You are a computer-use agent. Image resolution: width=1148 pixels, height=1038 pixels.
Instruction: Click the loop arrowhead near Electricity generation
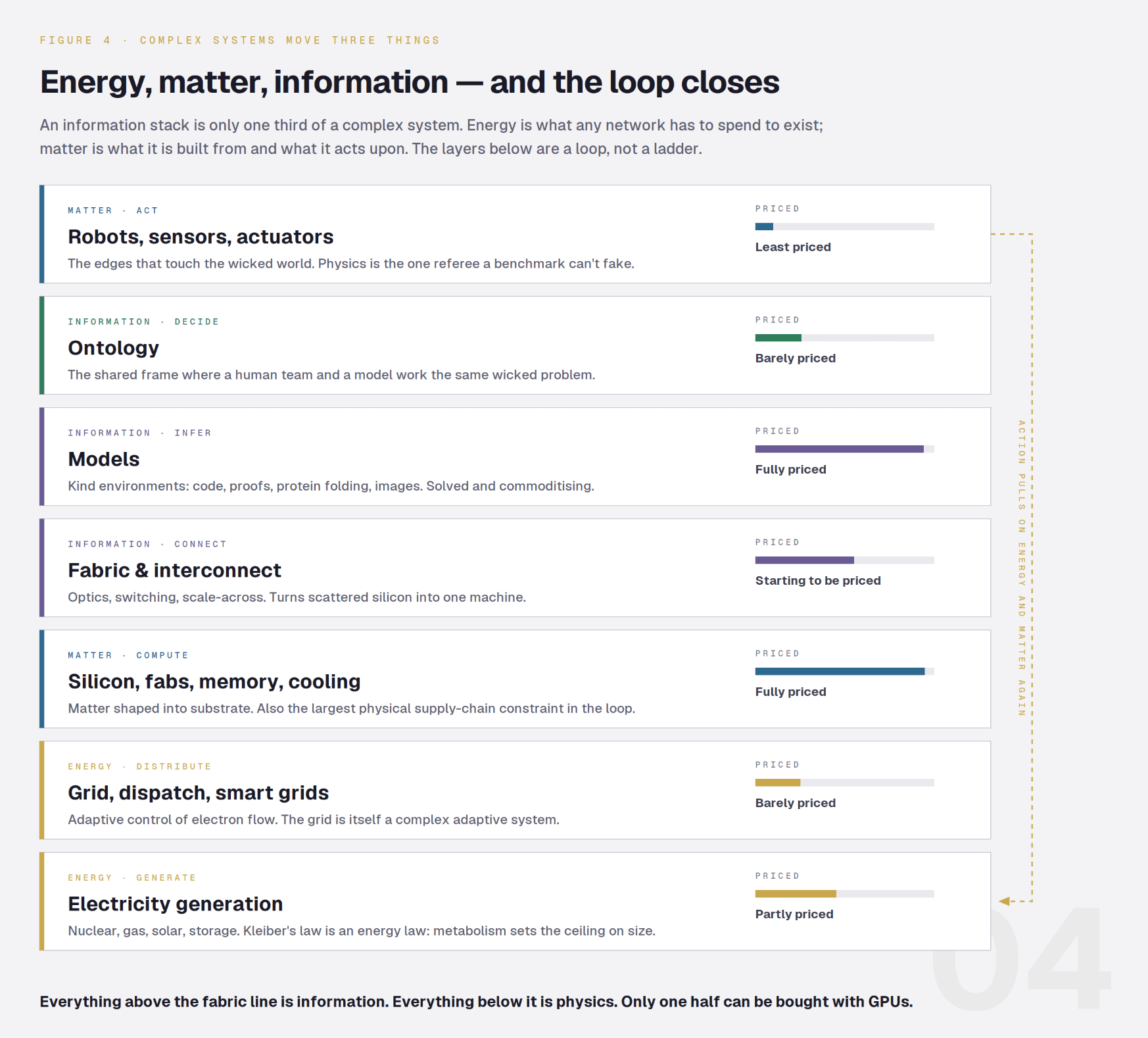pyautogui.click(x=1004, y=901)
